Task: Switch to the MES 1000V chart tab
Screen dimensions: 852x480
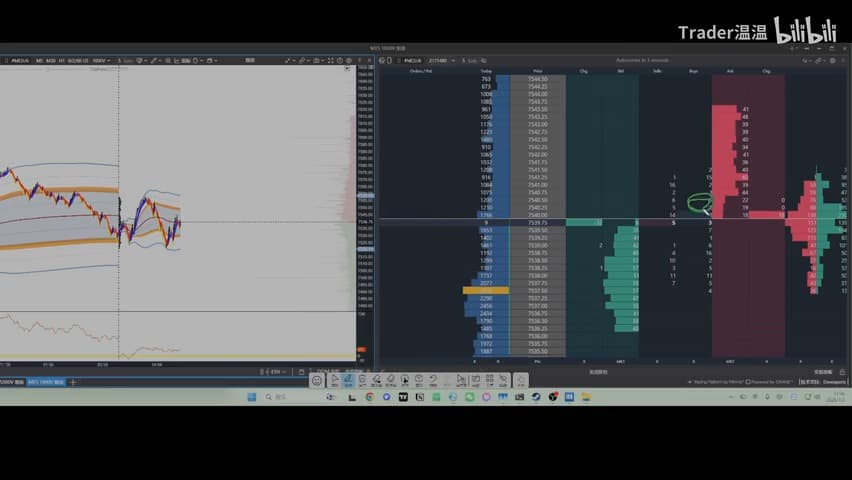Action: (46, 382)
